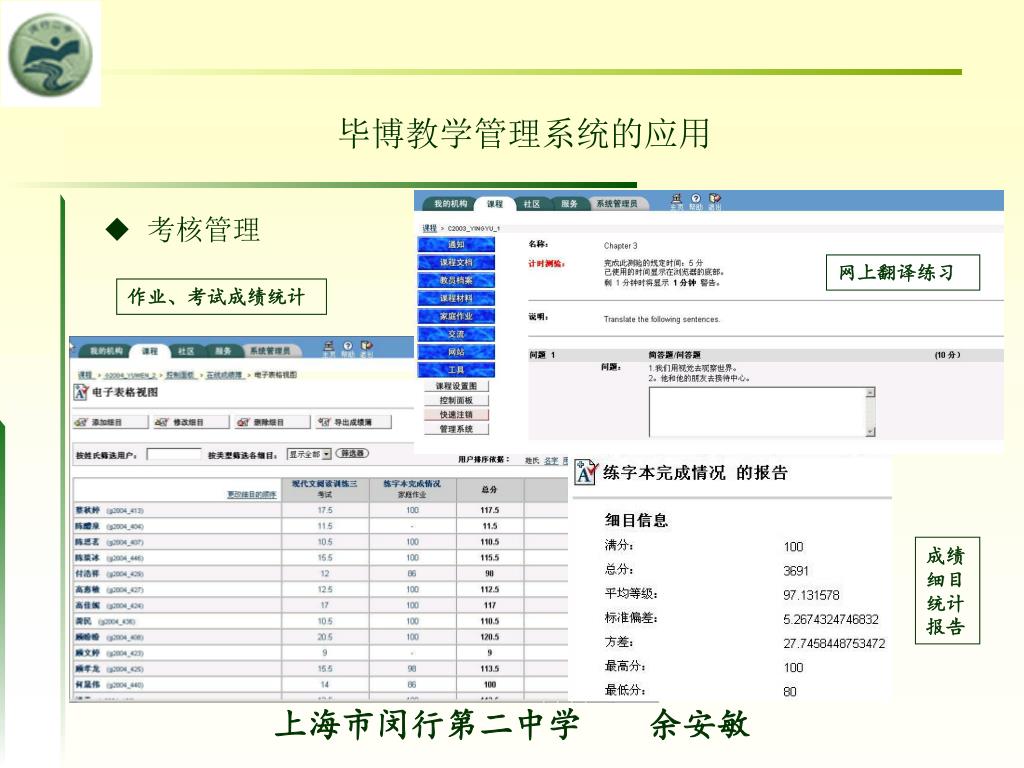Click the 修改细目 button
Image resolution: width=1024 pixels, height=768 pixels.
coord(192,422)
